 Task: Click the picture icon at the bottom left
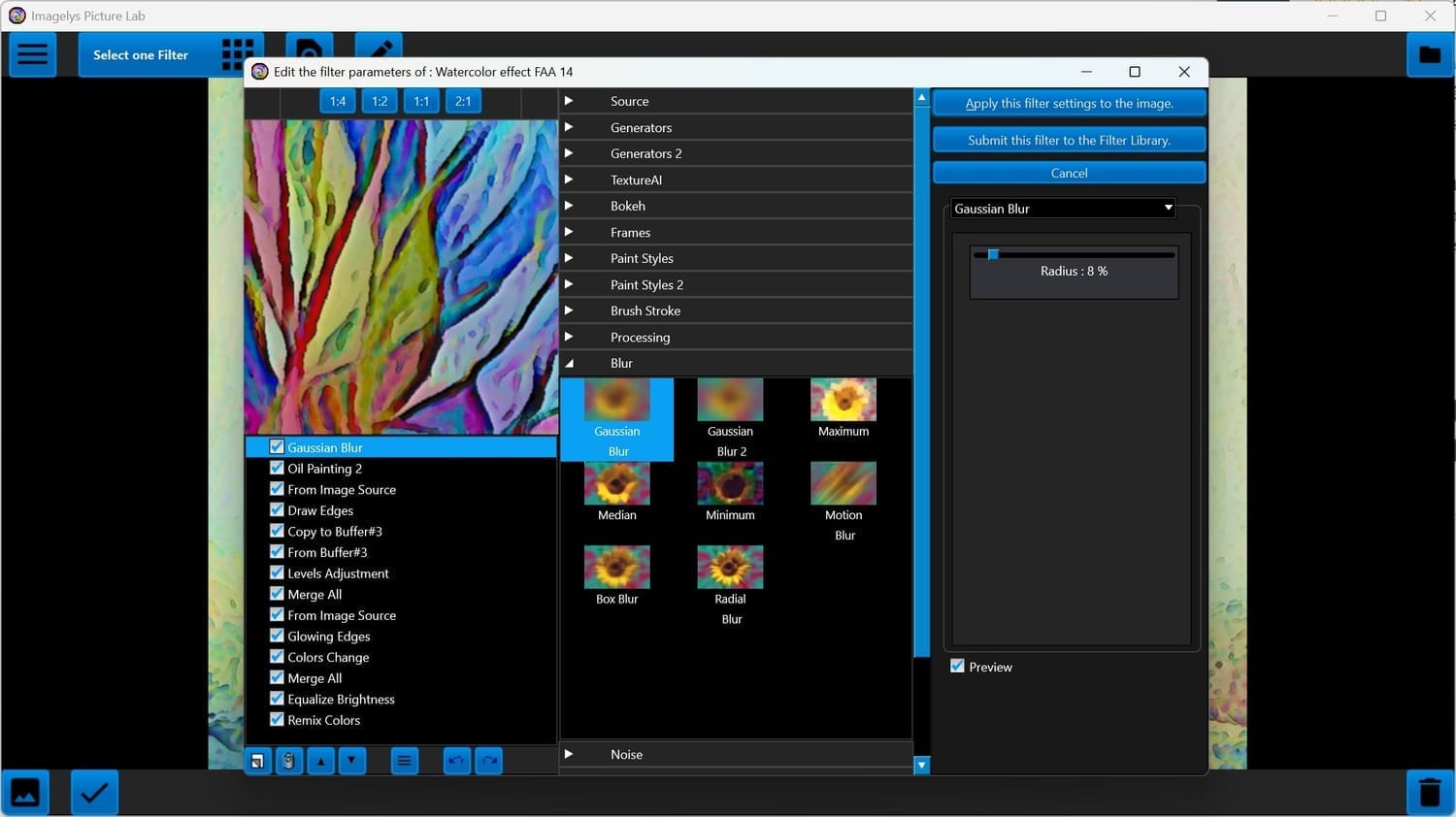click(x=25, y=792)
